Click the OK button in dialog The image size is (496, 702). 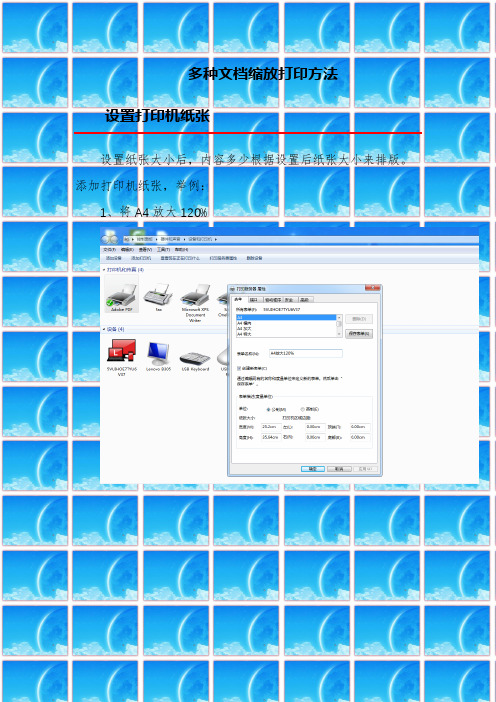(x=312, y=469)
